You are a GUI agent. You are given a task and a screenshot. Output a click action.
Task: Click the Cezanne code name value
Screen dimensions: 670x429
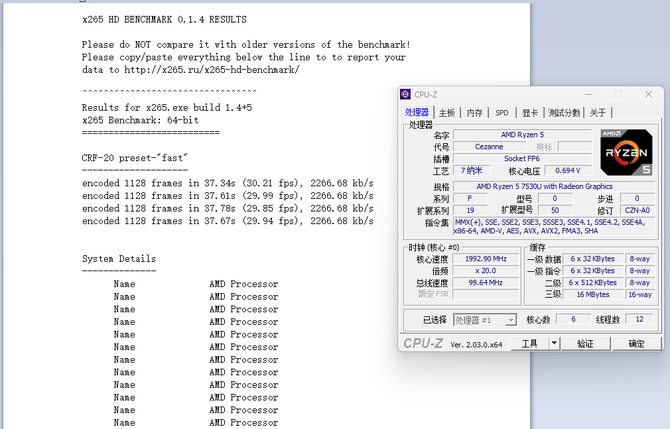489,147
